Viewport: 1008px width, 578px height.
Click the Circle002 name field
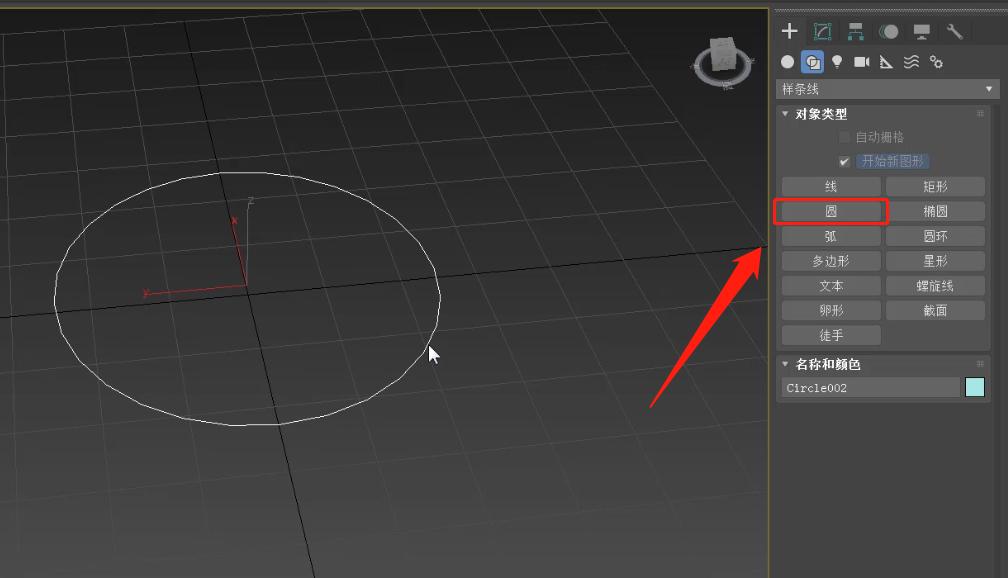(870, 387)
